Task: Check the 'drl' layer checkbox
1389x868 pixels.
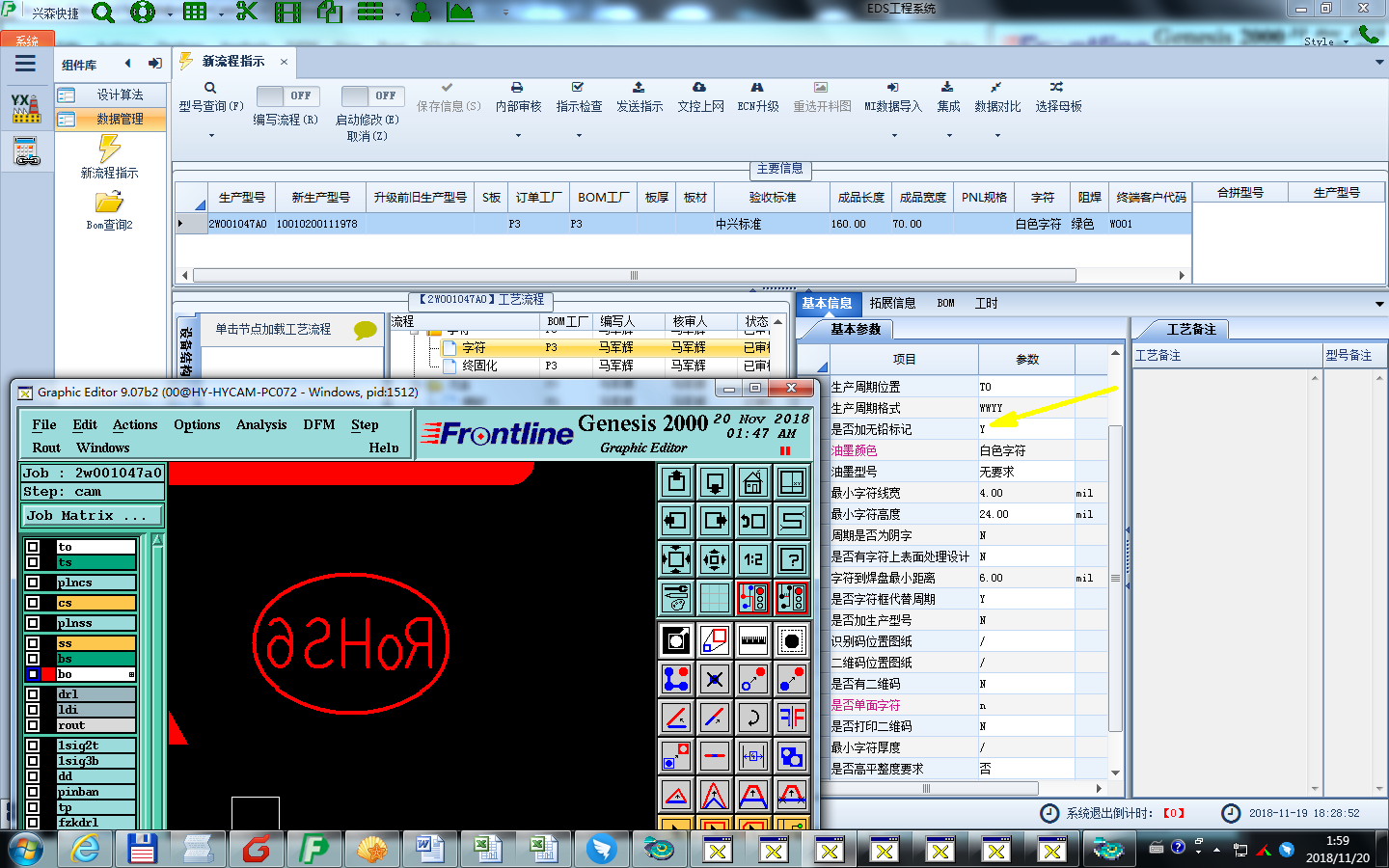Action: (34, 694)
